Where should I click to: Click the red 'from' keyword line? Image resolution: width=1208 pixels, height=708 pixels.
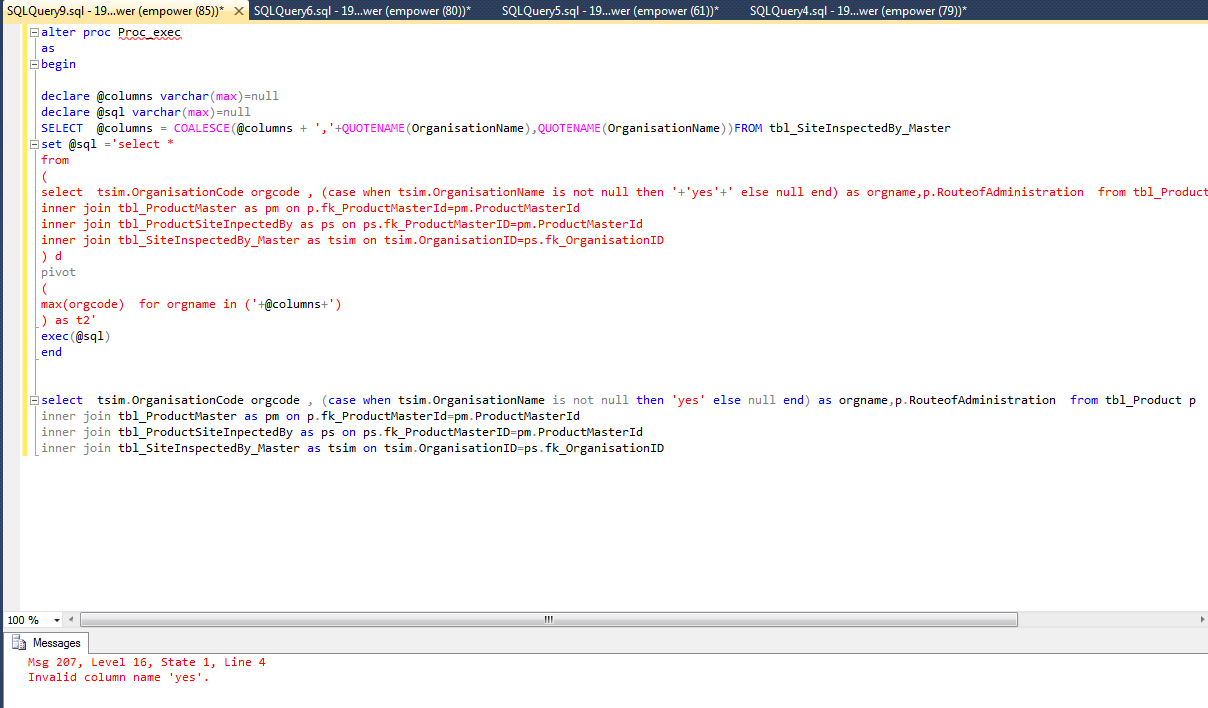tap(55, 160)
